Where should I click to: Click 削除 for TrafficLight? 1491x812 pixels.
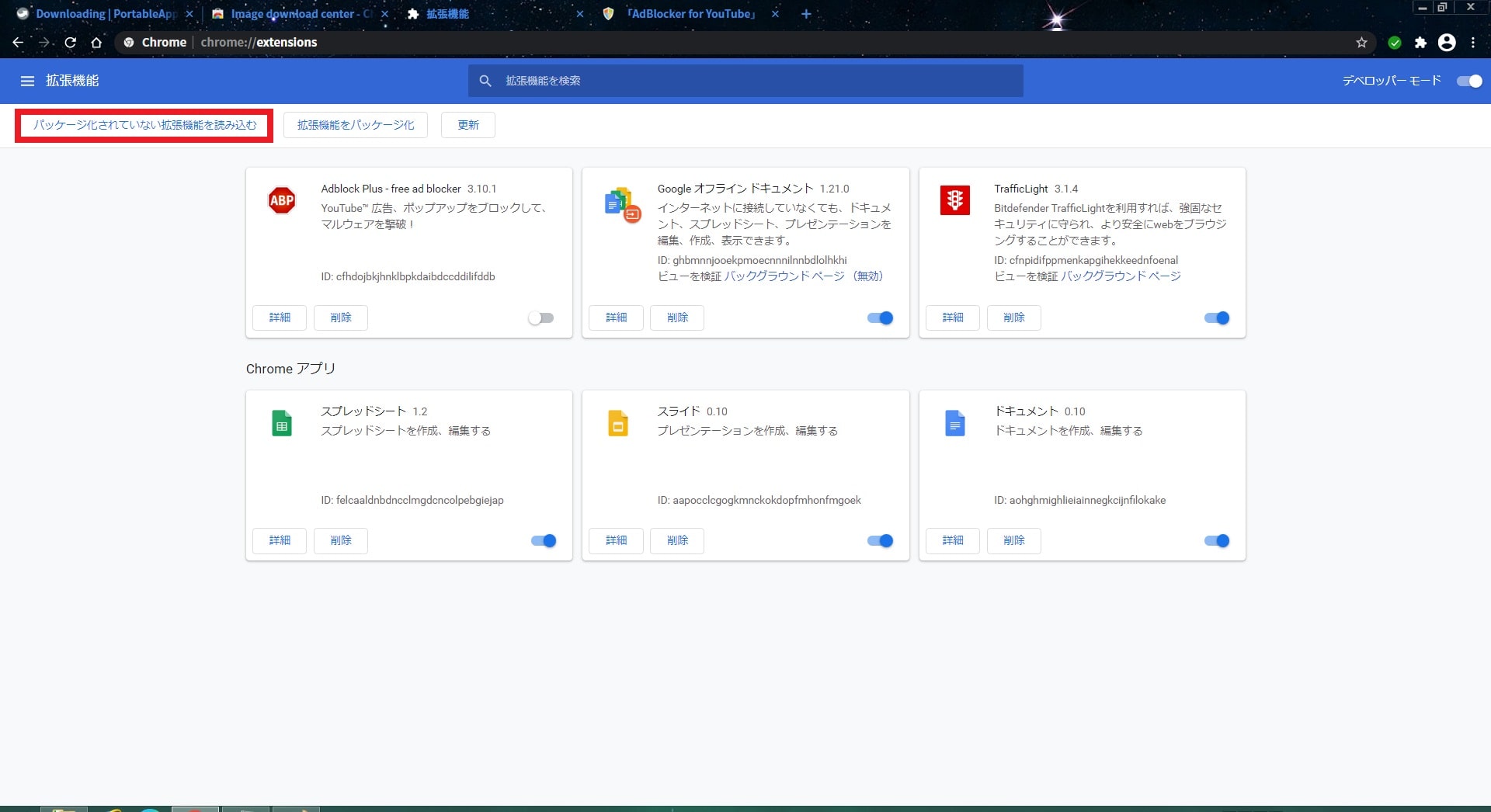[x=1014, y=318]
